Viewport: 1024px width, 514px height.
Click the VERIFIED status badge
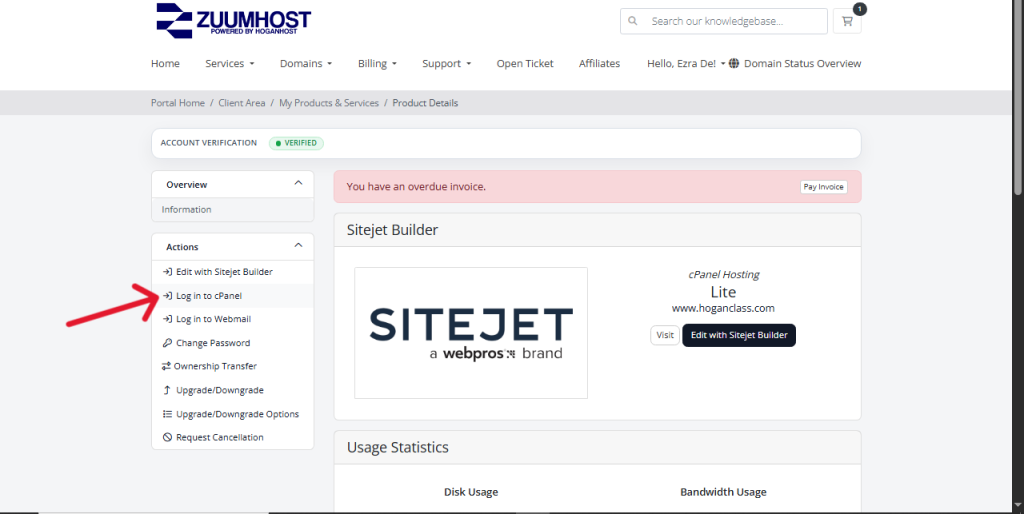click(296, 143)
